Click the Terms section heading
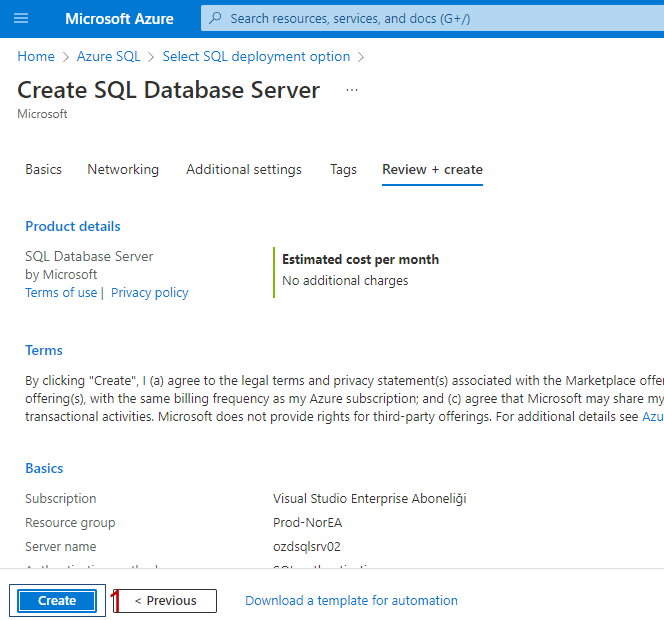664x620 pixels. pyautogui.click(x=44, y=350)
